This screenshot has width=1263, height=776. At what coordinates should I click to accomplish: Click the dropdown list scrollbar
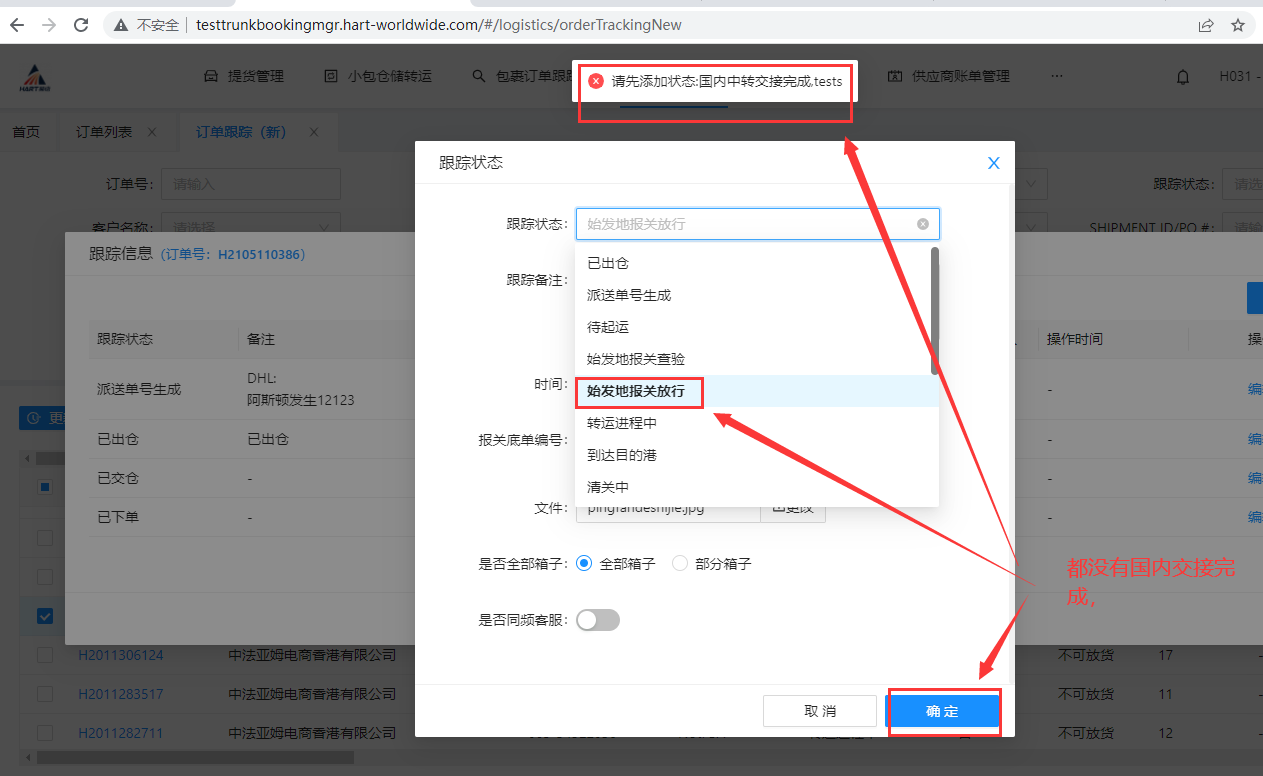coord(935,310)
